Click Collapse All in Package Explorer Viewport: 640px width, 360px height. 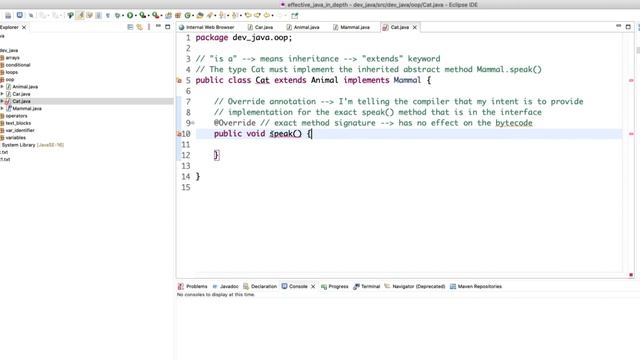tap(130, 27)
